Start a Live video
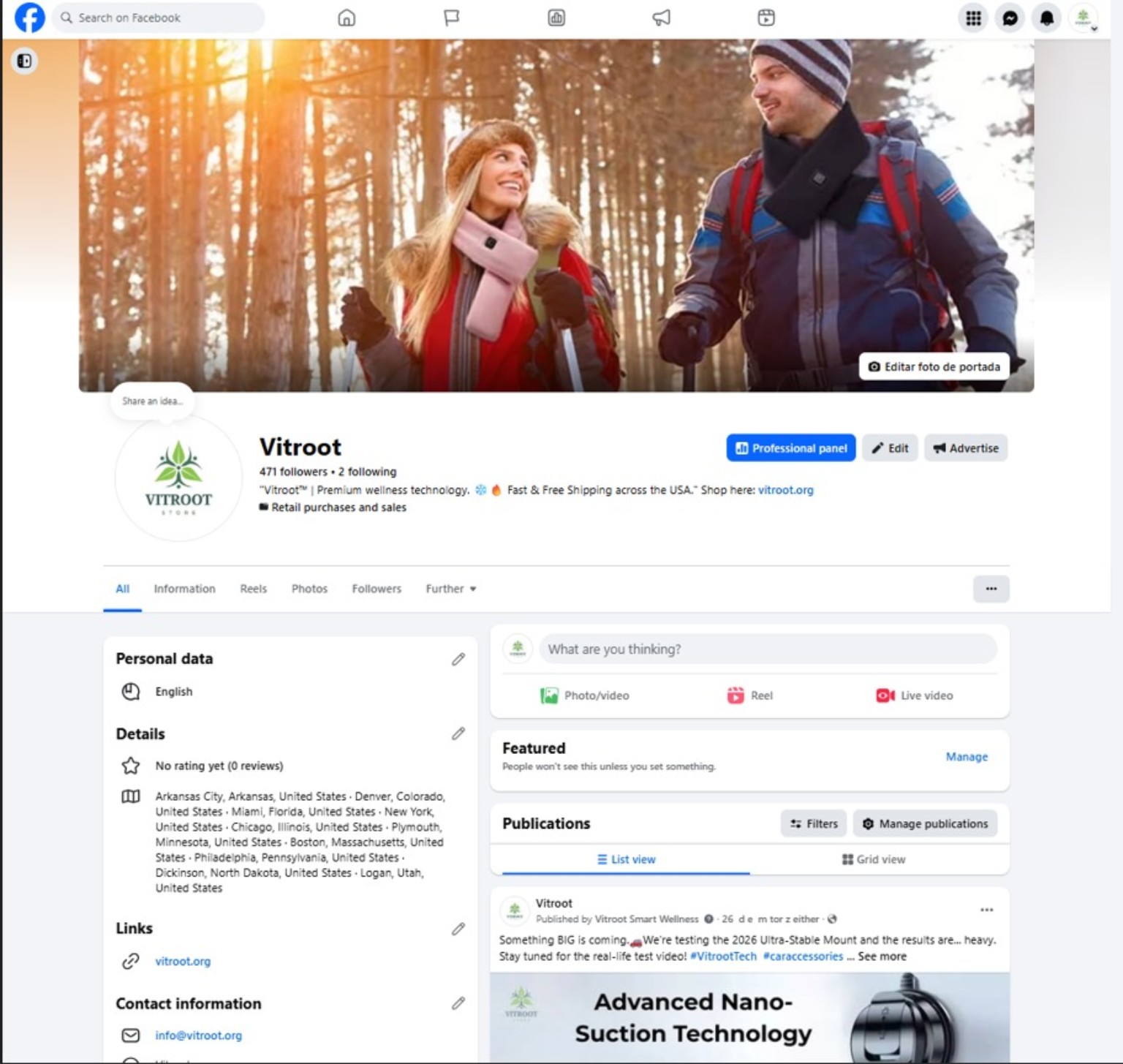1123x1064 pixels. click(x=915, y=695)
